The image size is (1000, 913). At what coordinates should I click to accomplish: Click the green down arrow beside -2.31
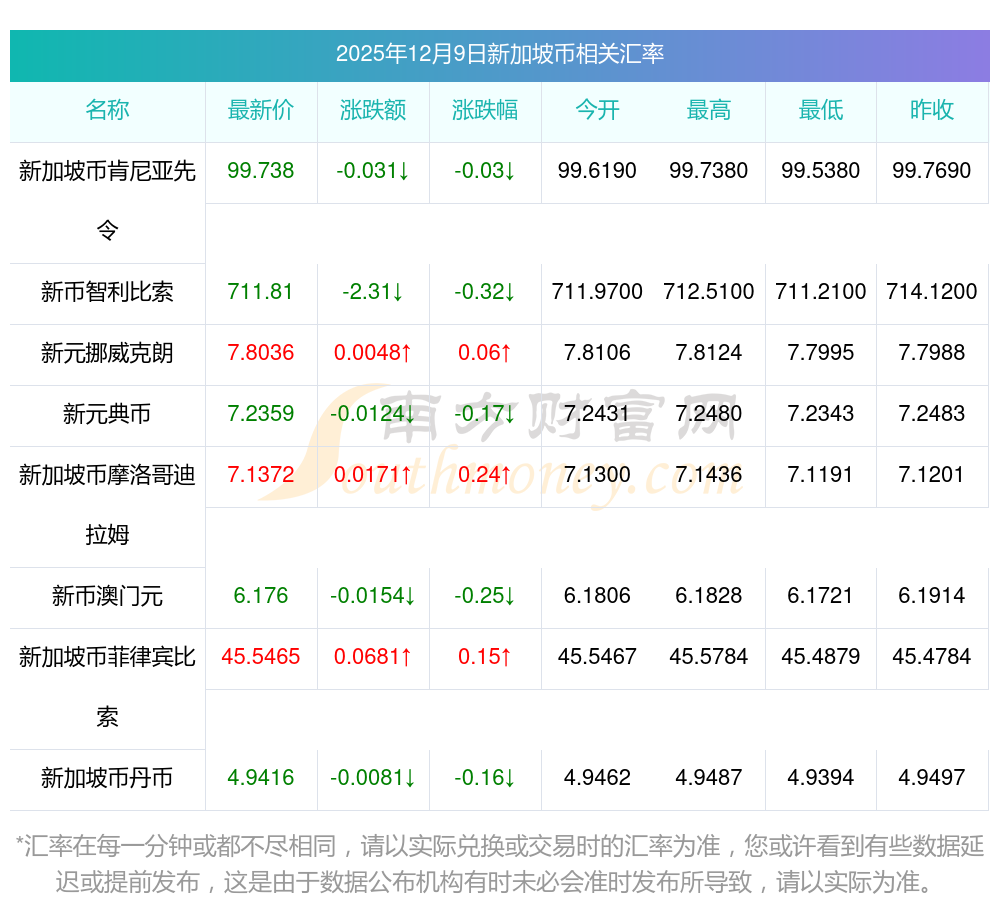pos(398,292)
